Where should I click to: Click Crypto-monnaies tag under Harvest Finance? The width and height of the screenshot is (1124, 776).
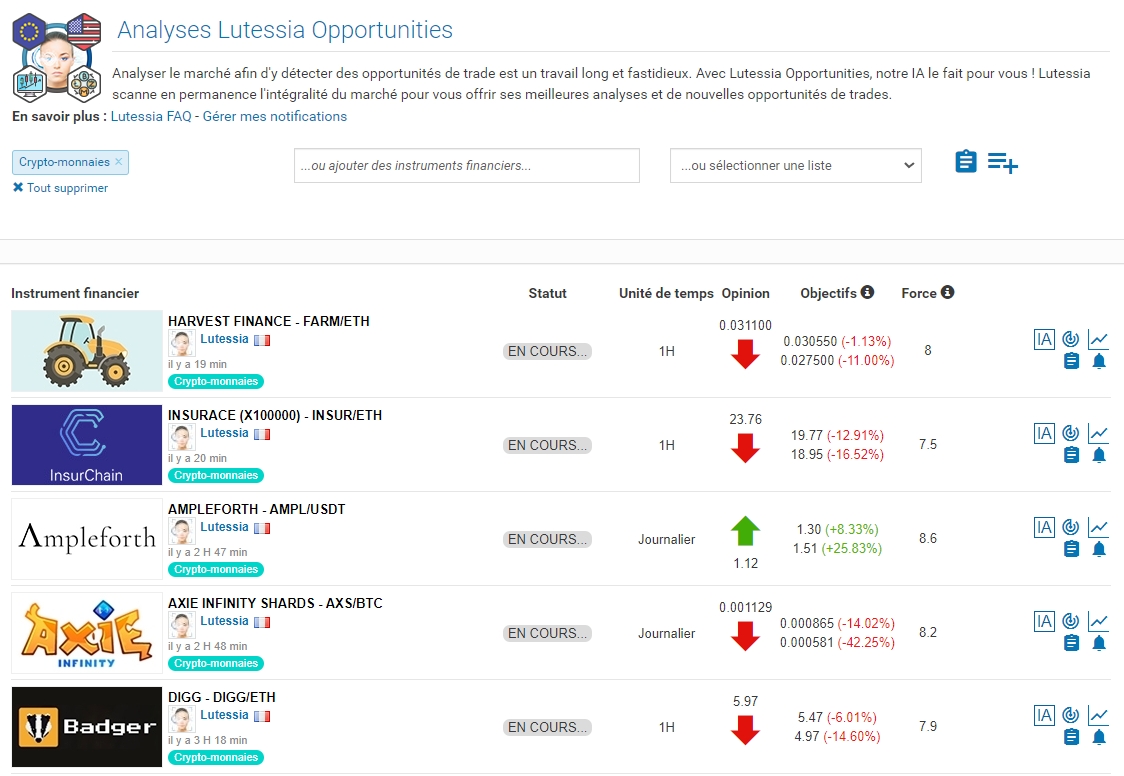coord(216,381)
